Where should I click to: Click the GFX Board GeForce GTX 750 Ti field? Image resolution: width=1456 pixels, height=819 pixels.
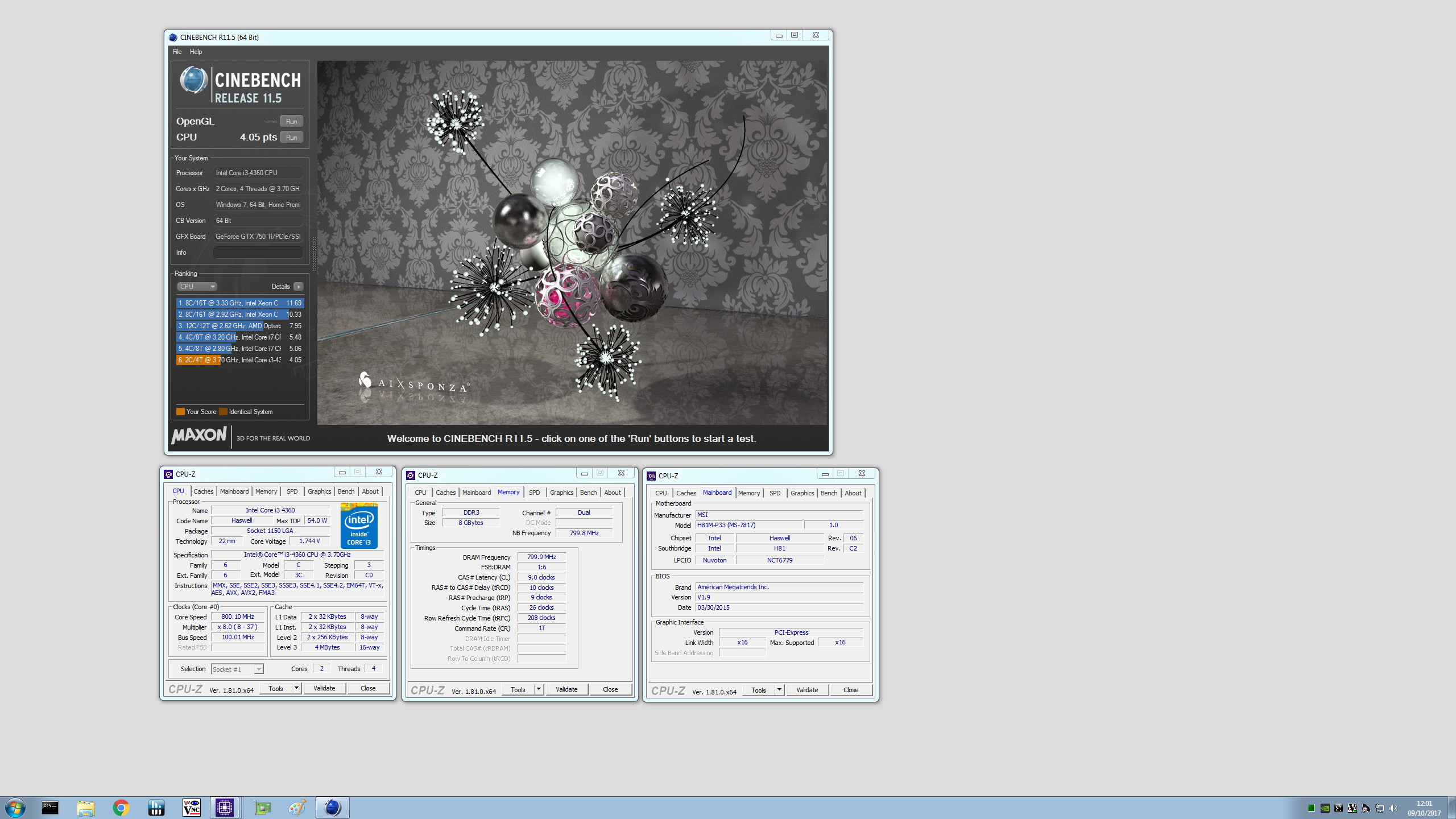pos(258,237)
